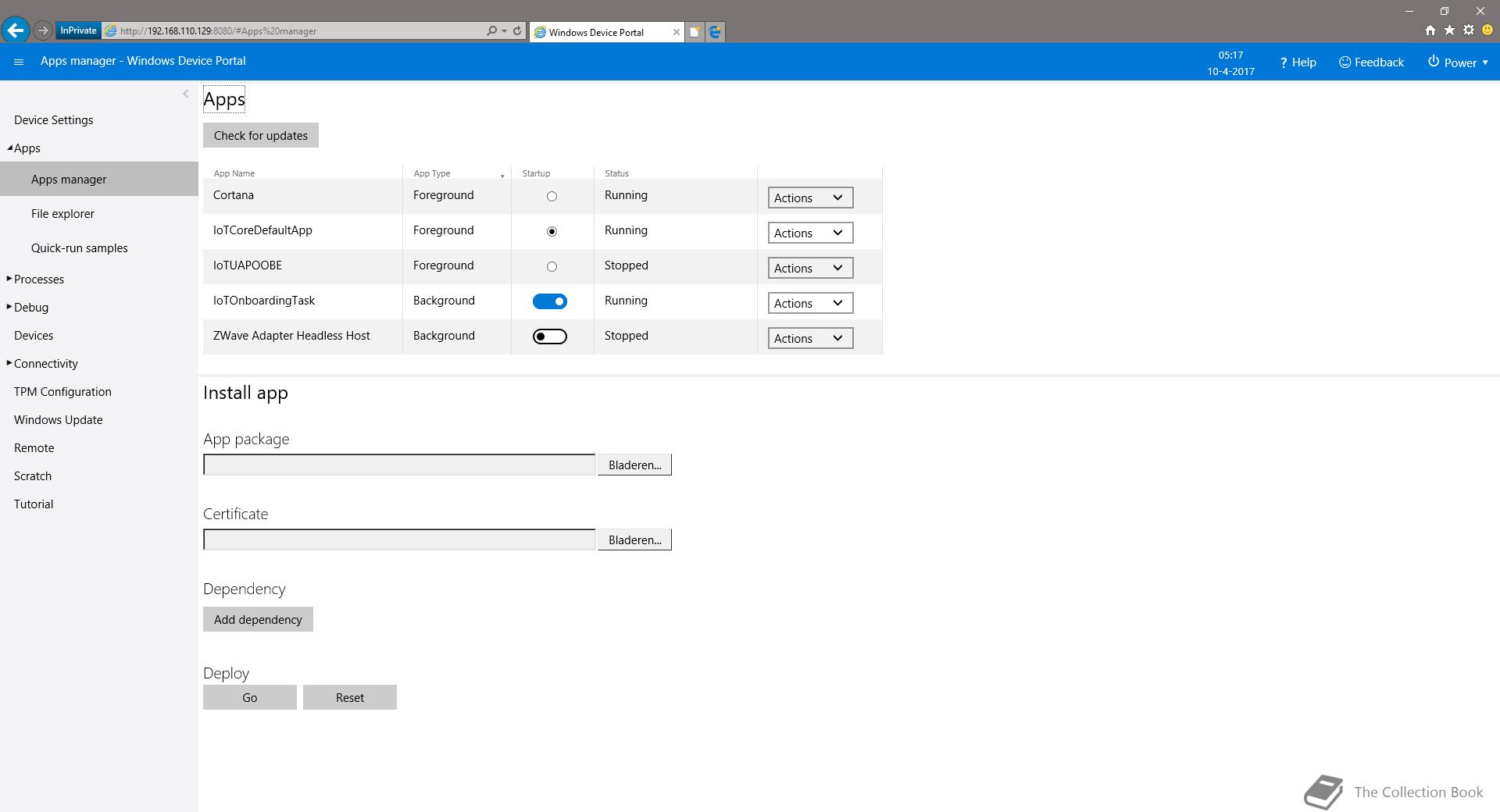Click ZWave Adapter Headless Host name
Image resolution: width=1500 pixels, height=812 pixels.
click(291, 336)
